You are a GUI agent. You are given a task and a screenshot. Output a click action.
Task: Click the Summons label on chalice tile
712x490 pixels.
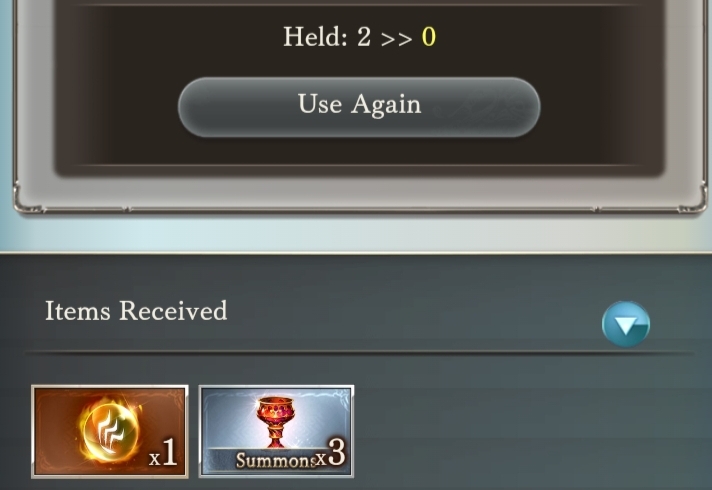275,460
